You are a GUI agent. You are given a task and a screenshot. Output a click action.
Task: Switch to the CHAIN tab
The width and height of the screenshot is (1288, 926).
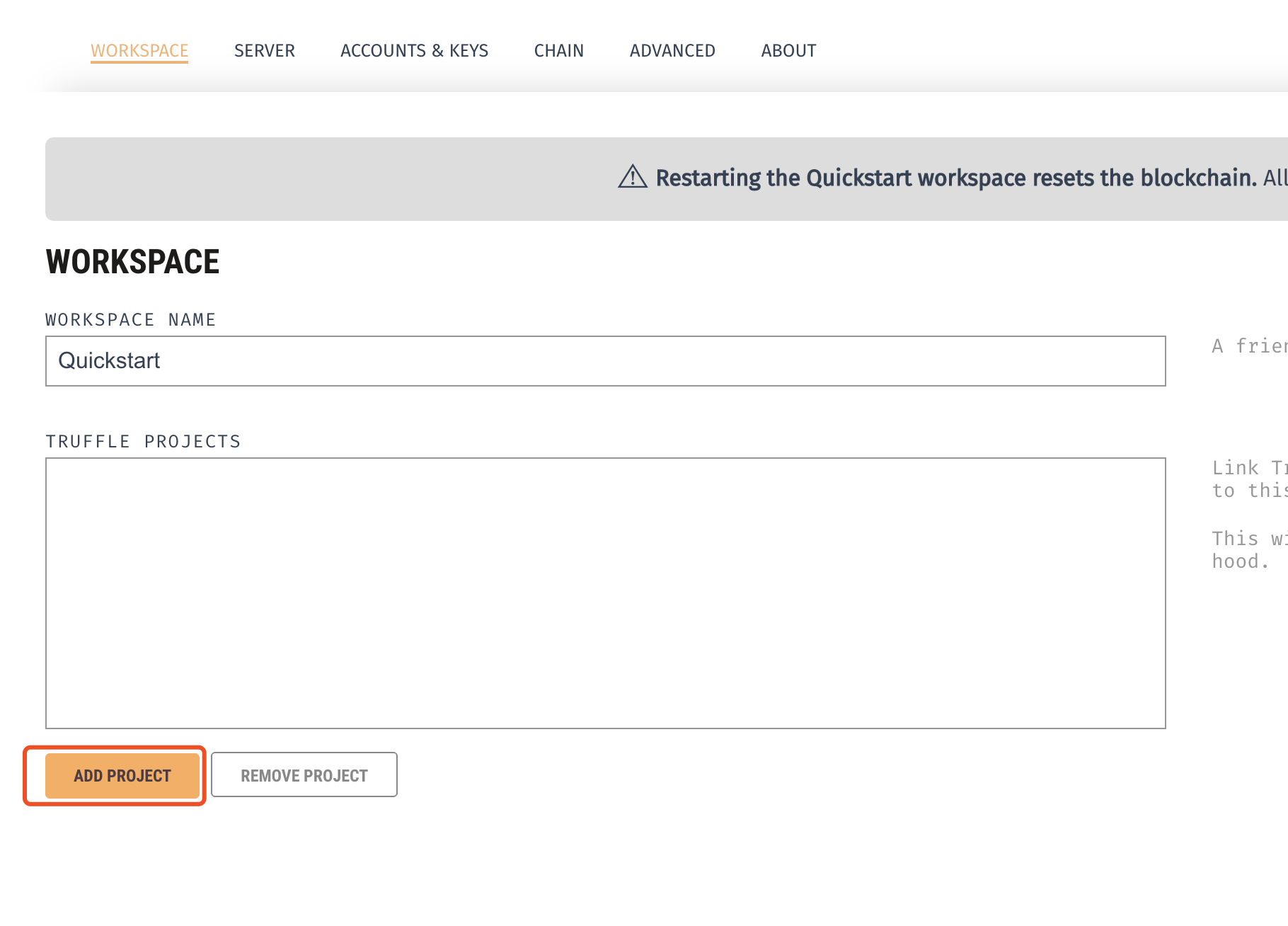pyautogui.click(x=558, y=50)
